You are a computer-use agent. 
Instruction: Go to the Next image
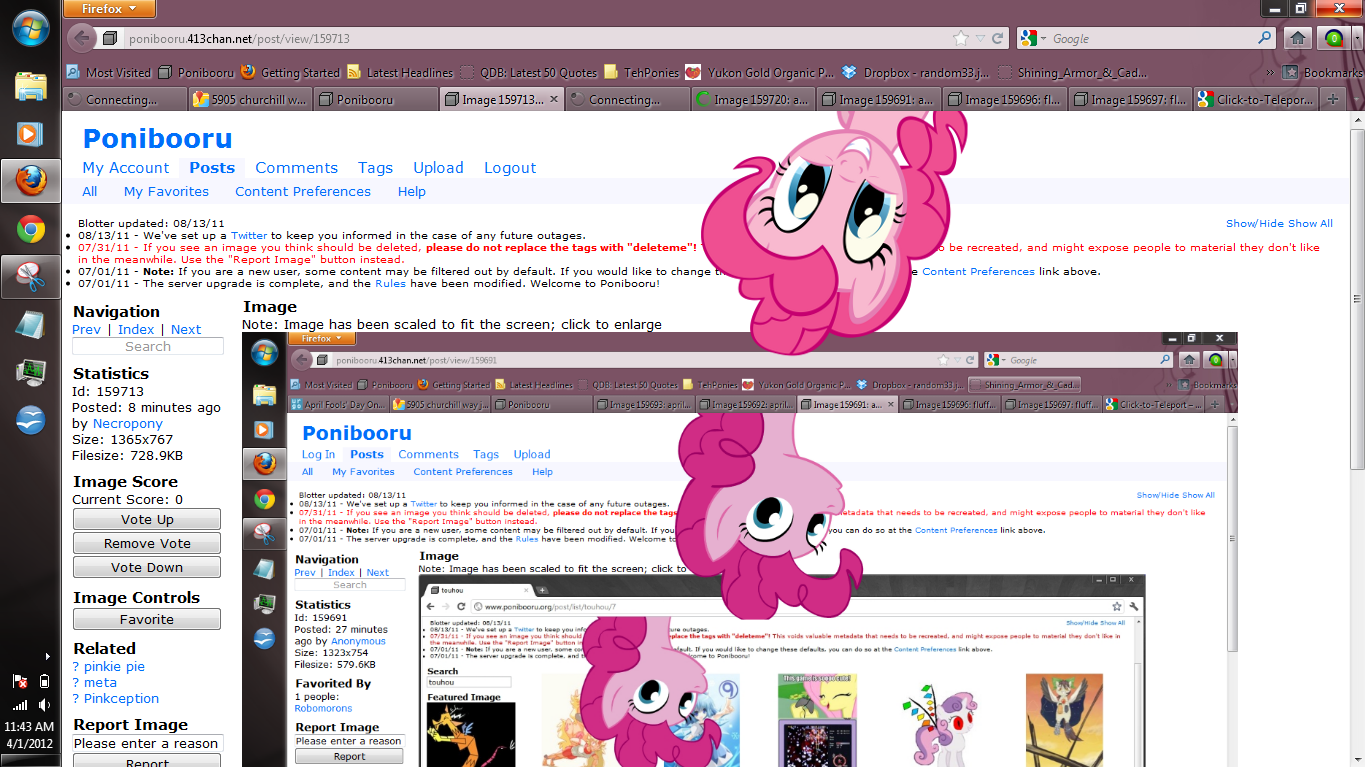tap(186, 329)
